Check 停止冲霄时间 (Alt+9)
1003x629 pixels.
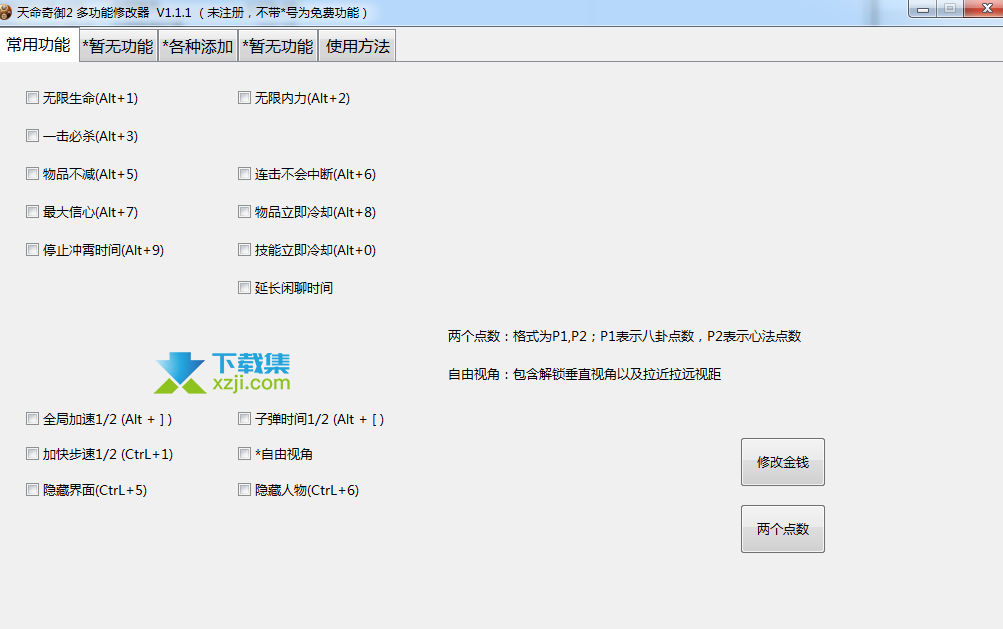tap(33, 250)
